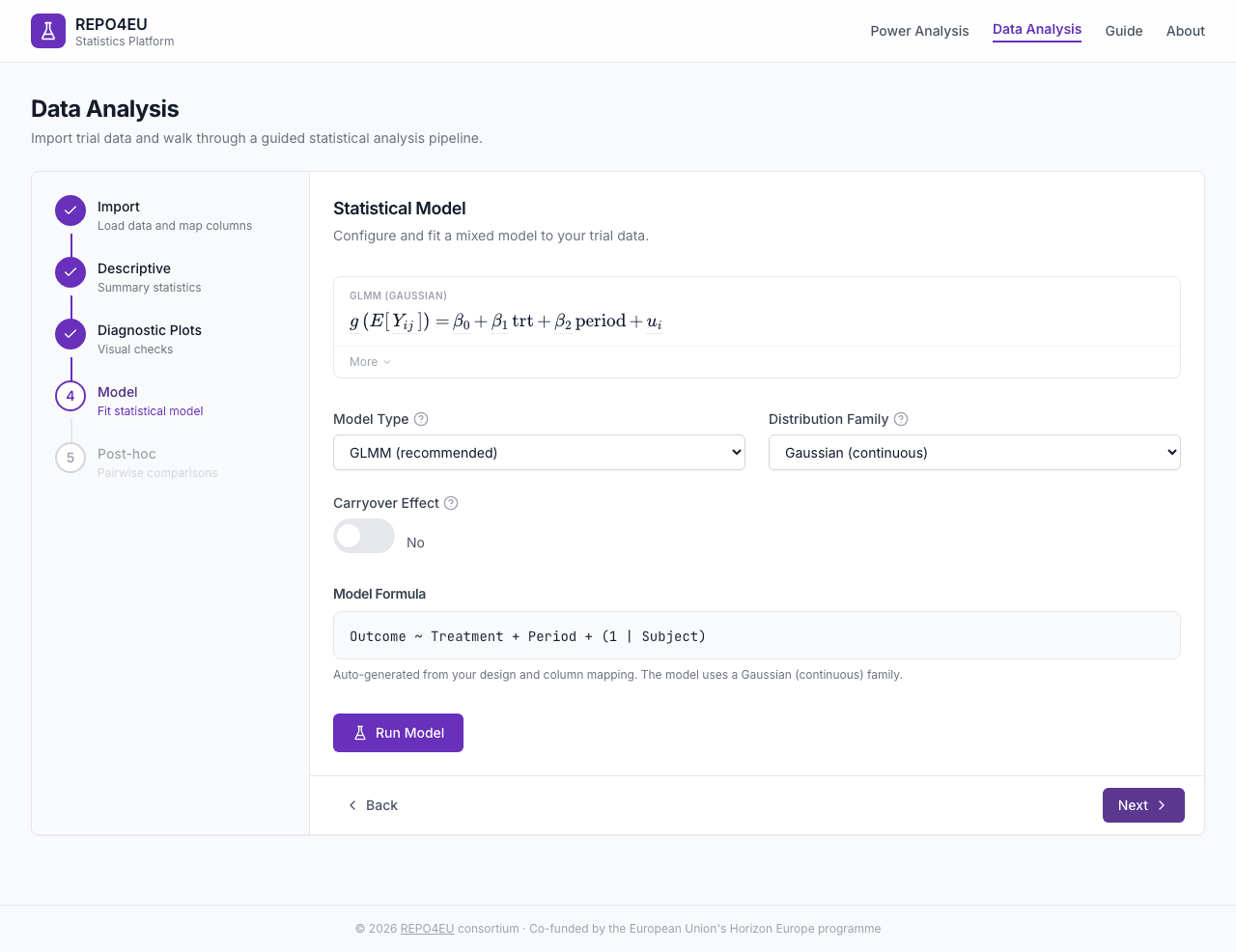Expand the More section under formula

(x=371, y=362)
